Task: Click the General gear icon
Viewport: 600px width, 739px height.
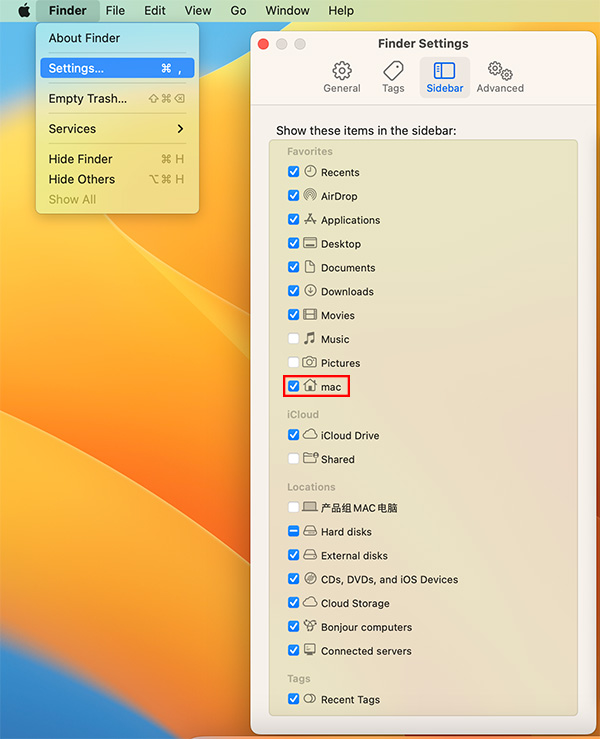Action: pos(342,71)
